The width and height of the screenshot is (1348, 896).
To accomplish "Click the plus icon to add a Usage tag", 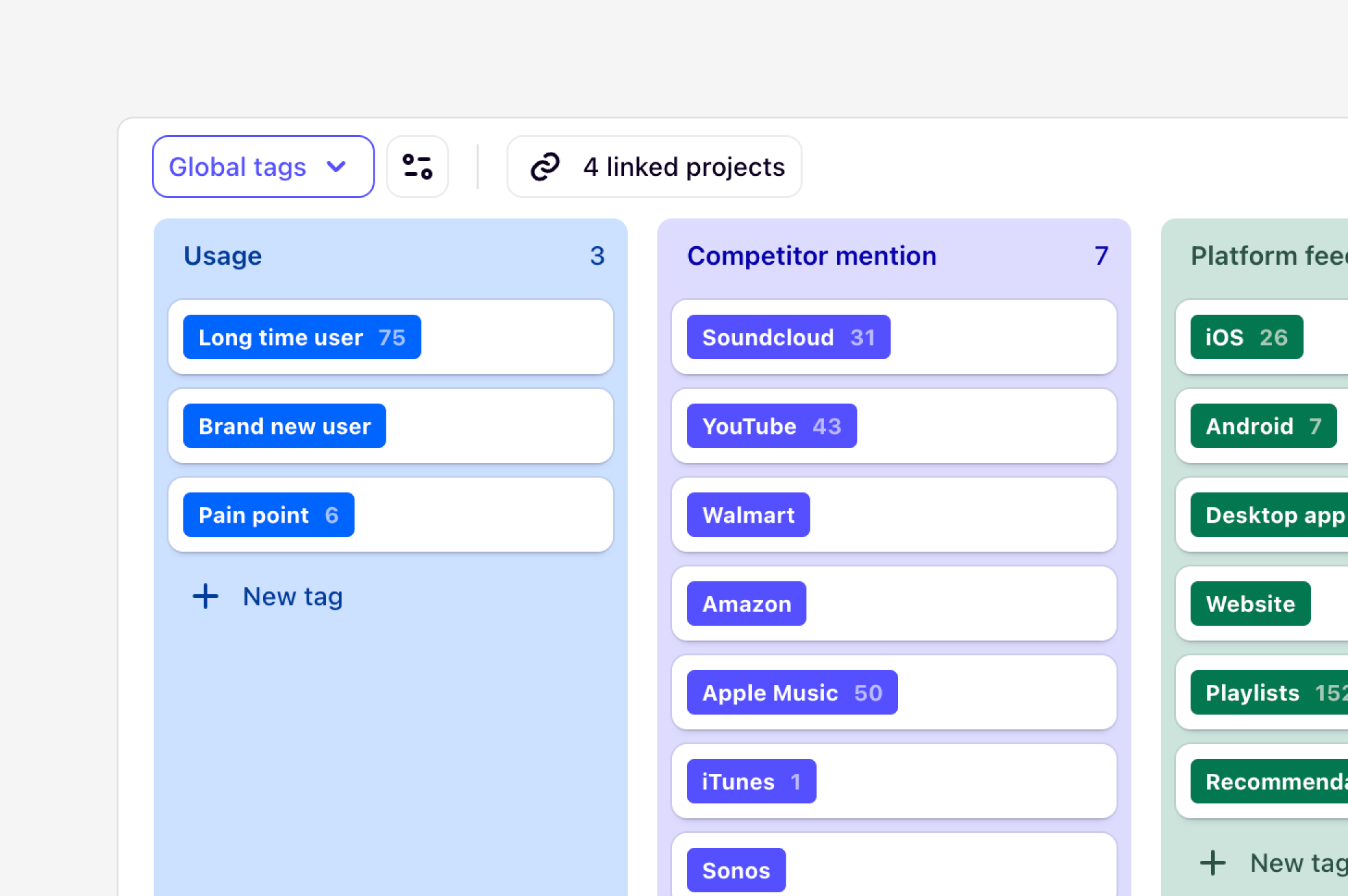I will [x=205, y=595].
